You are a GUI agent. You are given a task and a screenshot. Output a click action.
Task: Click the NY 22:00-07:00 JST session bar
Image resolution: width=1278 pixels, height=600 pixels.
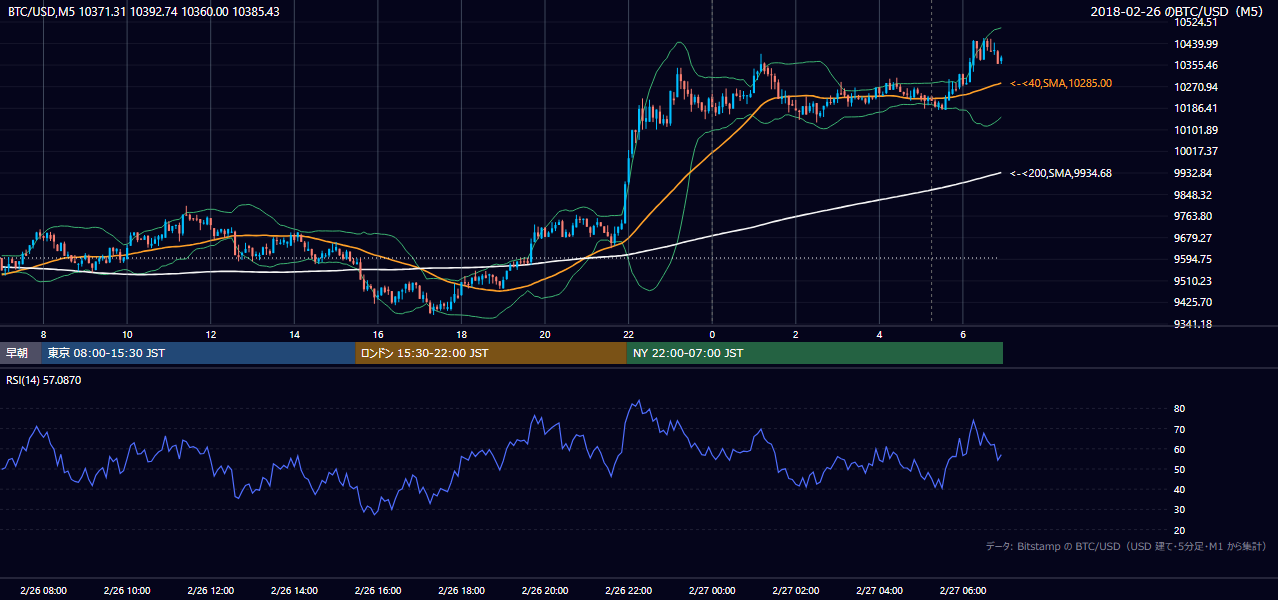(815, 353)
